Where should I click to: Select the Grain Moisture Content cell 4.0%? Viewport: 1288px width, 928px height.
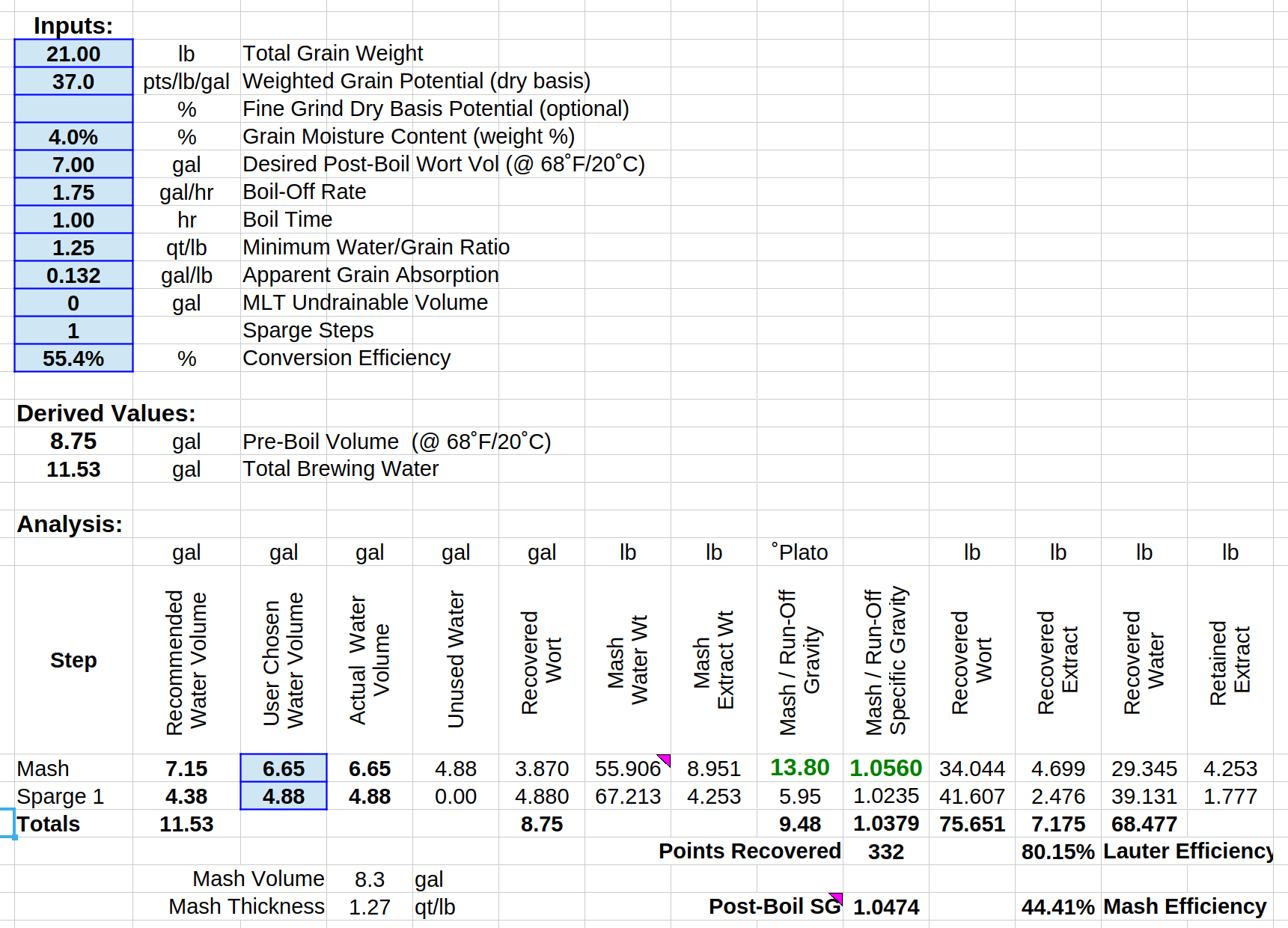click(x=73, y=137)
